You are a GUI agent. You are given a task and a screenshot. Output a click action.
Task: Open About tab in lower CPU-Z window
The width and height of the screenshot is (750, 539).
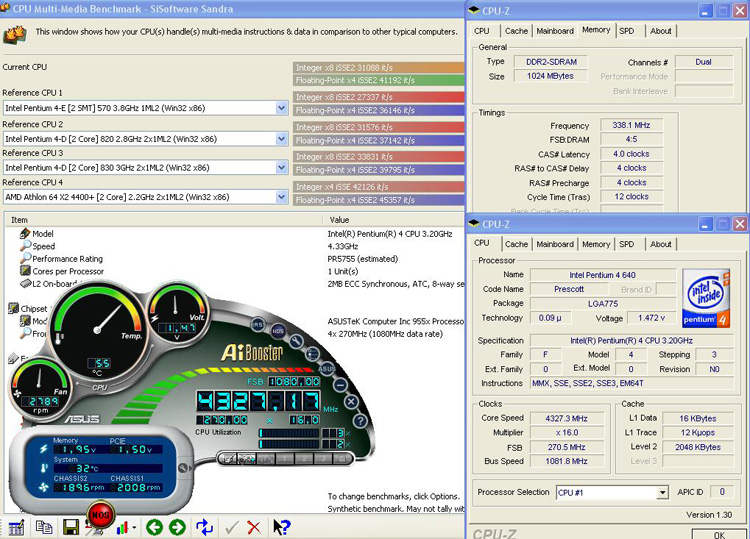661,244
